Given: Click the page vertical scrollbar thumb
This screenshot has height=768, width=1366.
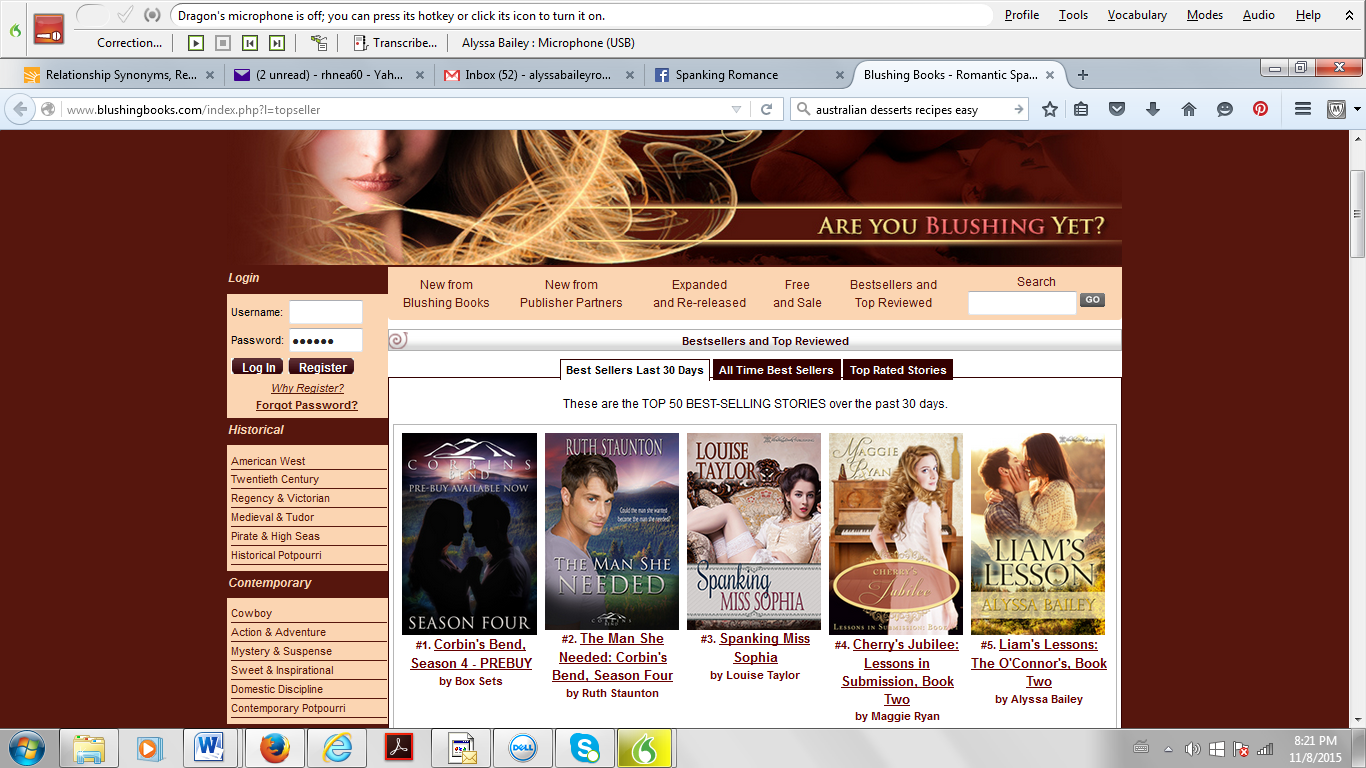Looking at the screenshot, I should (1357, 214).
